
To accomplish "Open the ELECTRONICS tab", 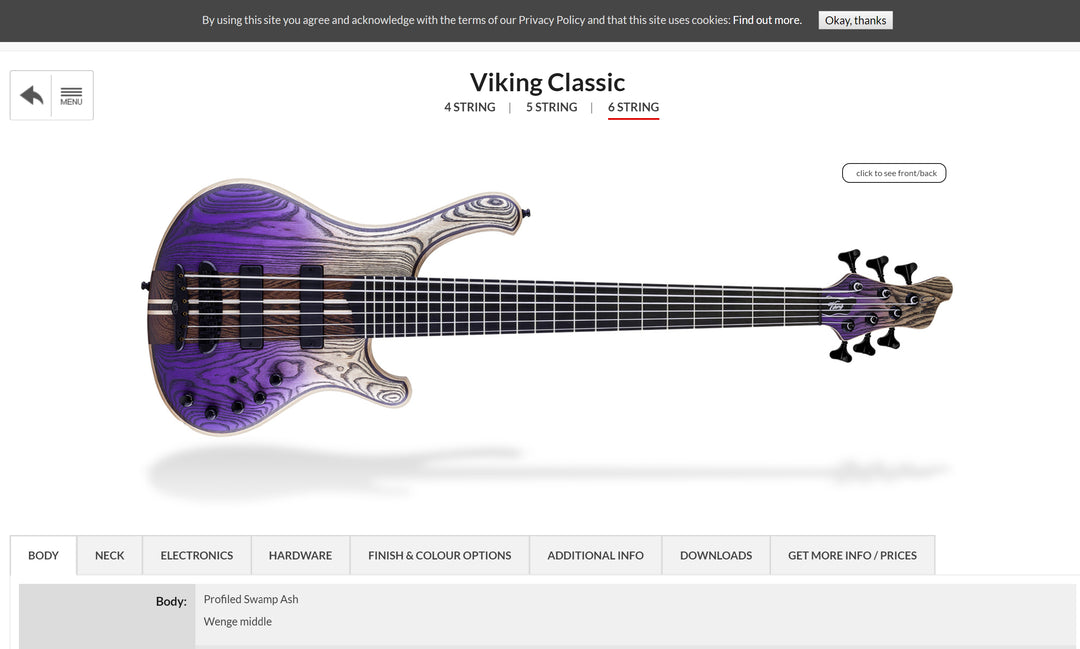I will 197,555.
